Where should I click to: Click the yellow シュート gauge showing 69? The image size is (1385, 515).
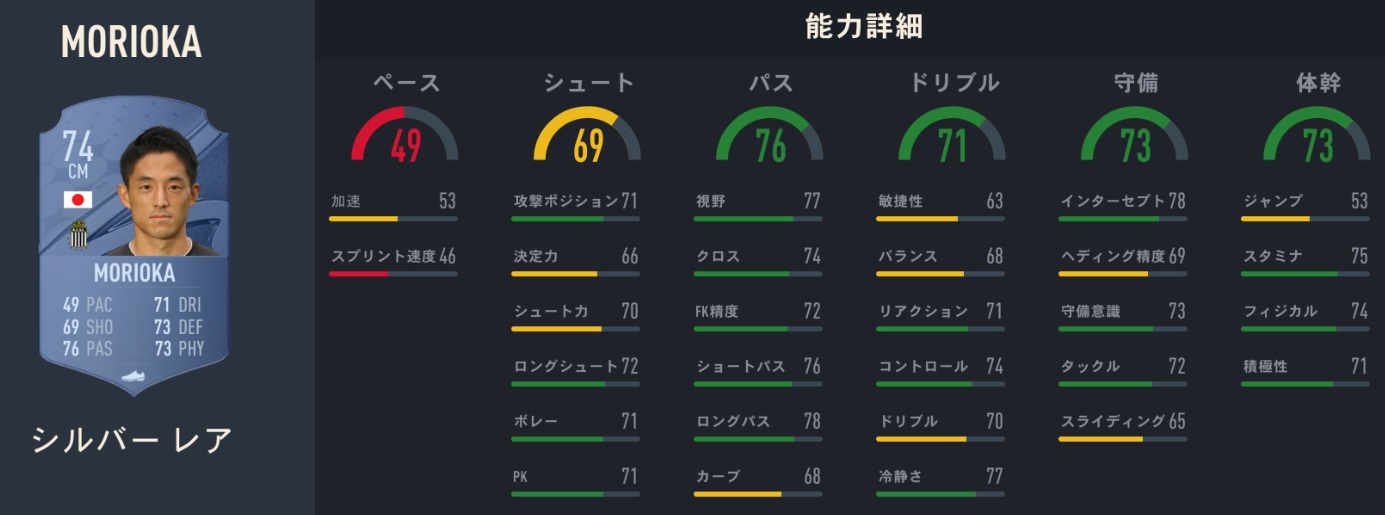pos(588,136)
